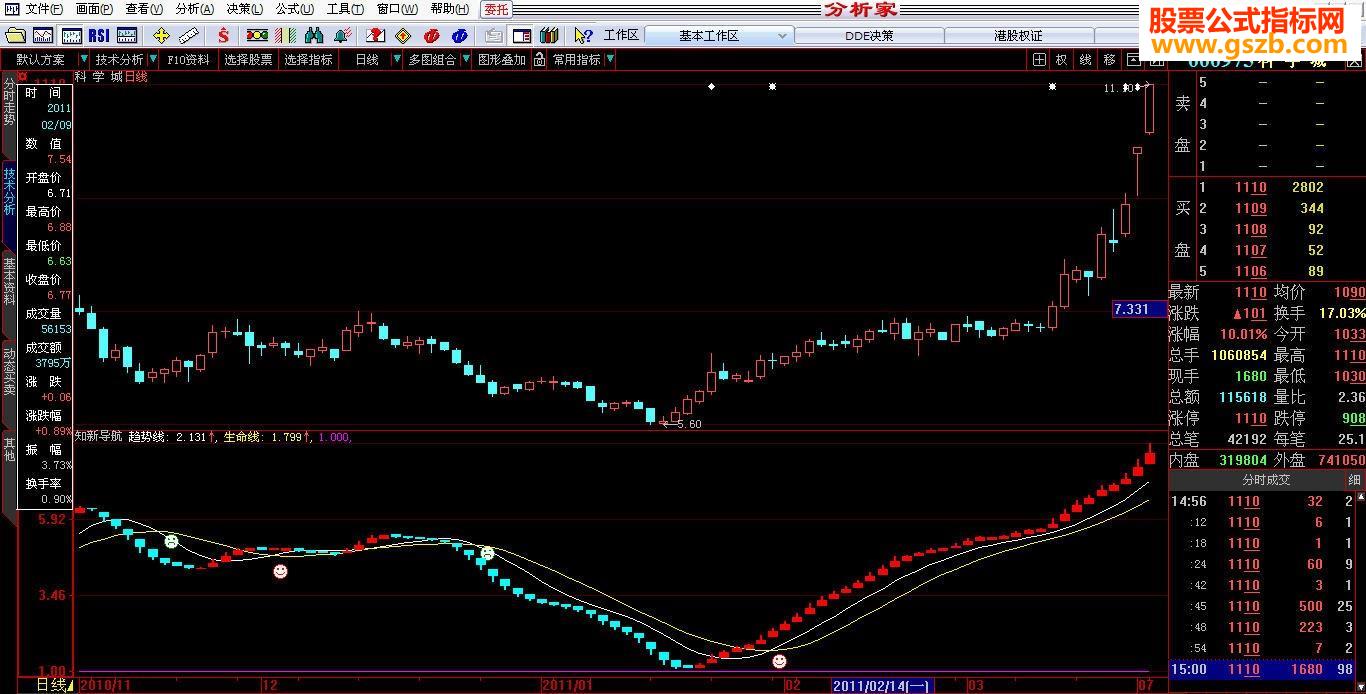
Task: Expand the 多图组合 dropdown arrow
Action: (464, 59)
